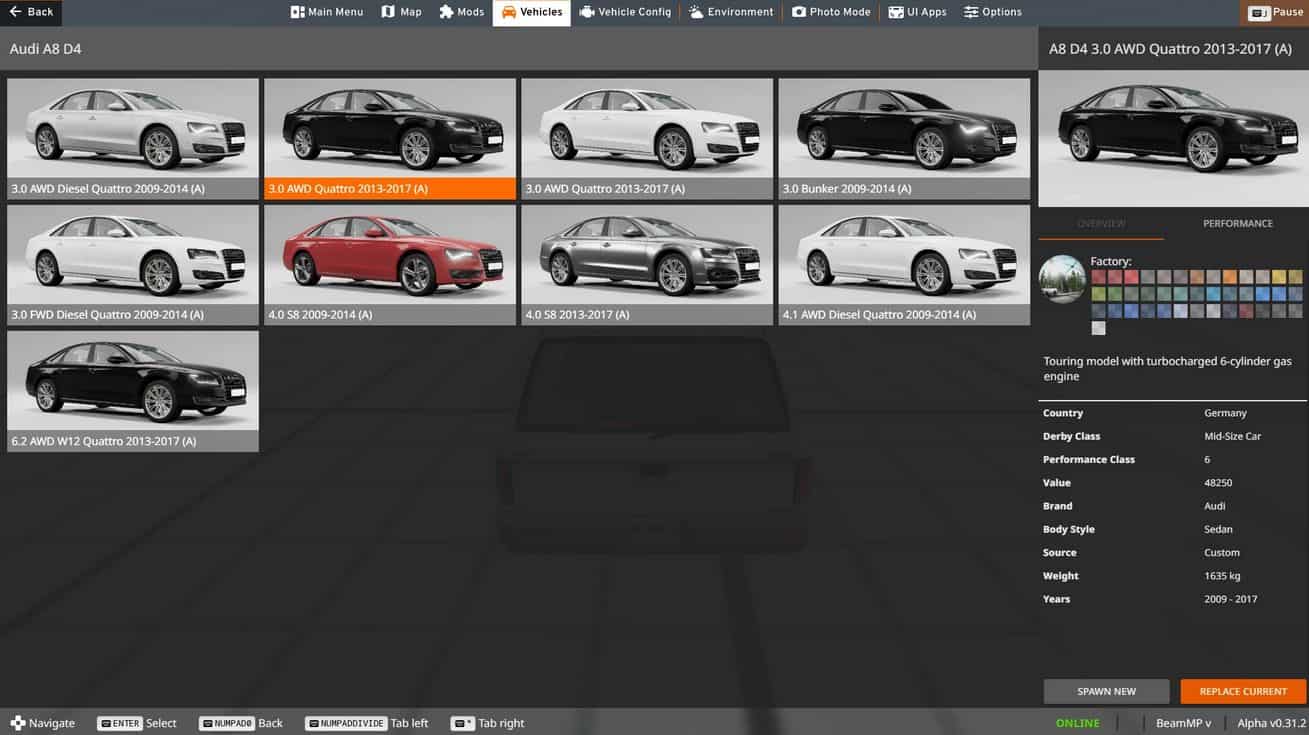Click the Options sliders icon
Image resolution: width=1309 pixels, height=735 pixels.
pos(971,12)
